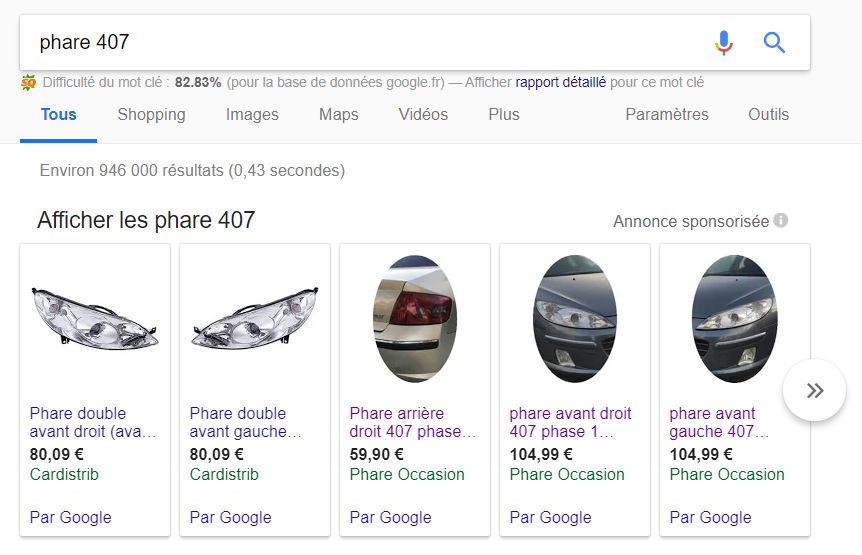Switch to the Vidéos tab
The width and height of the screenshot is (862, 555).
click(423, 114)
